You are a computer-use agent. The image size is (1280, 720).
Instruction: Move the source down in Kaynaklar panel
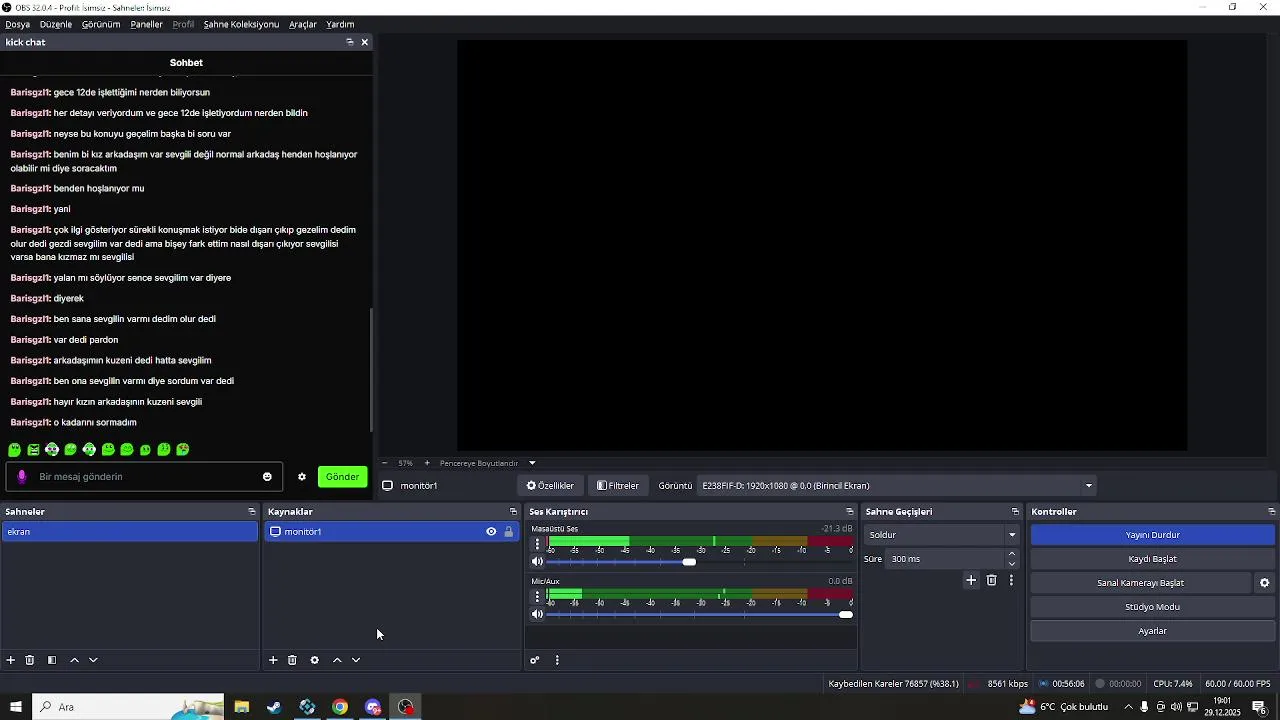356,660
